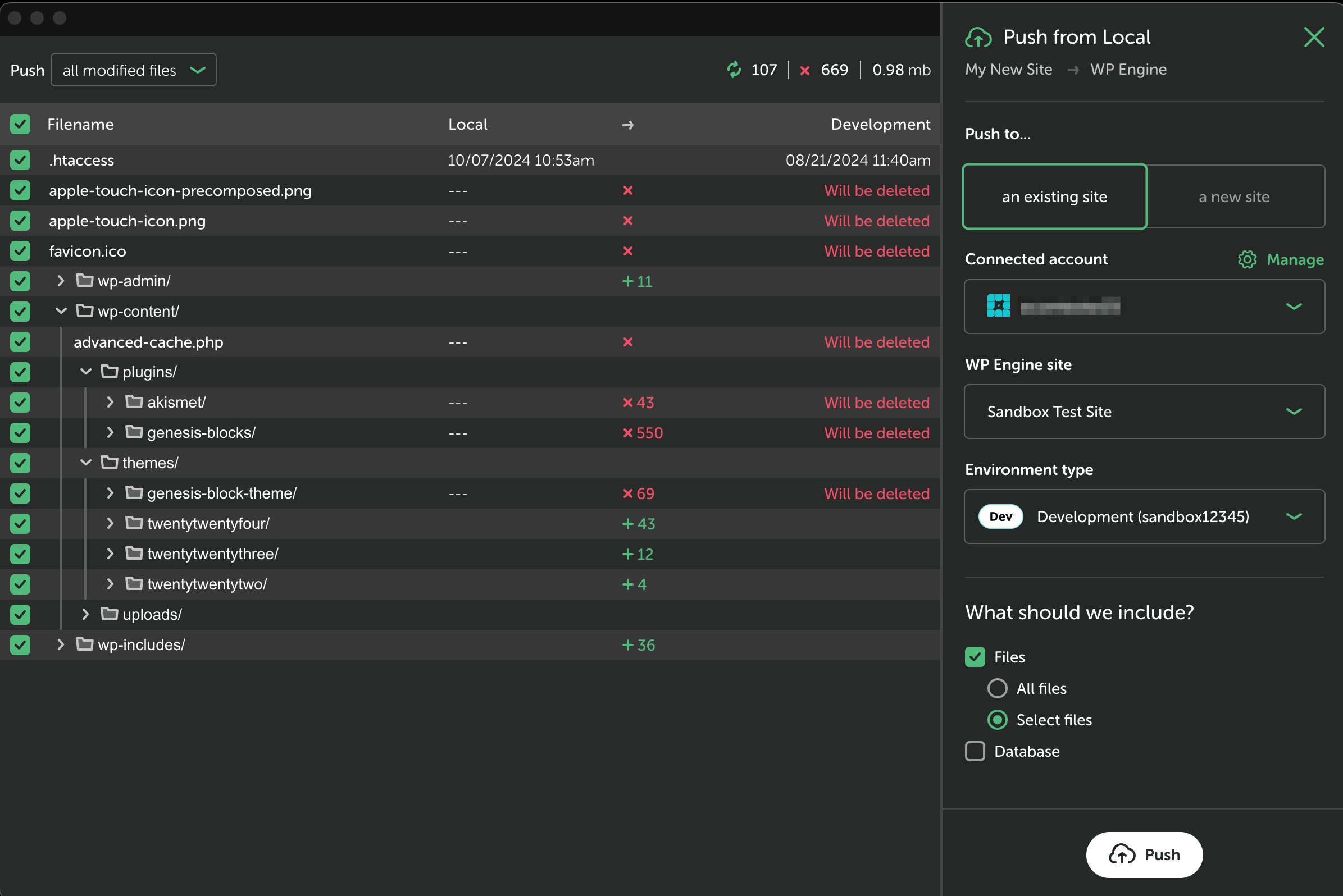Click the connected account avatar icon
The height and width of the screenshot is (896, 1343).
click(x=998, y=306)
